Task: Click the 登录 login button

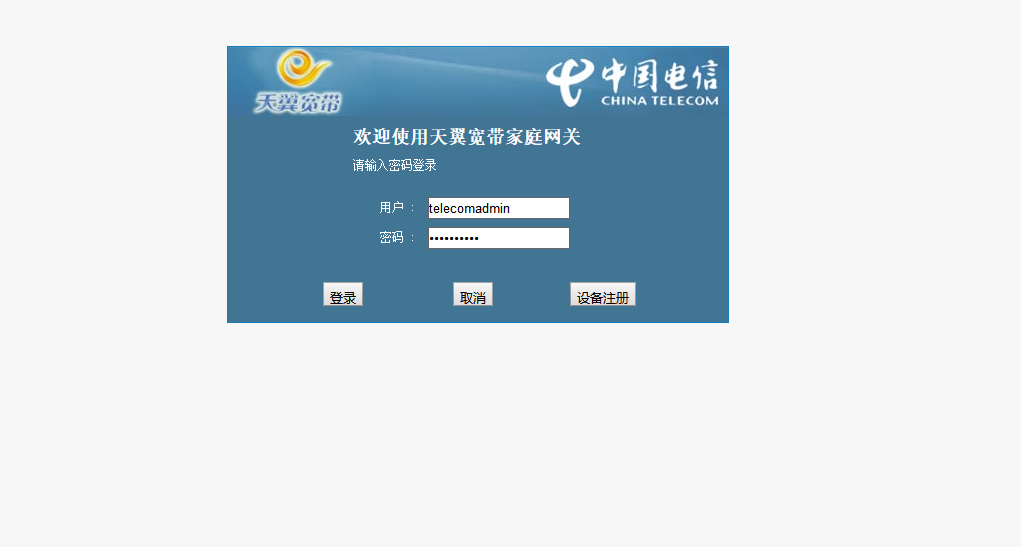Action: click(x=343, y=294)
